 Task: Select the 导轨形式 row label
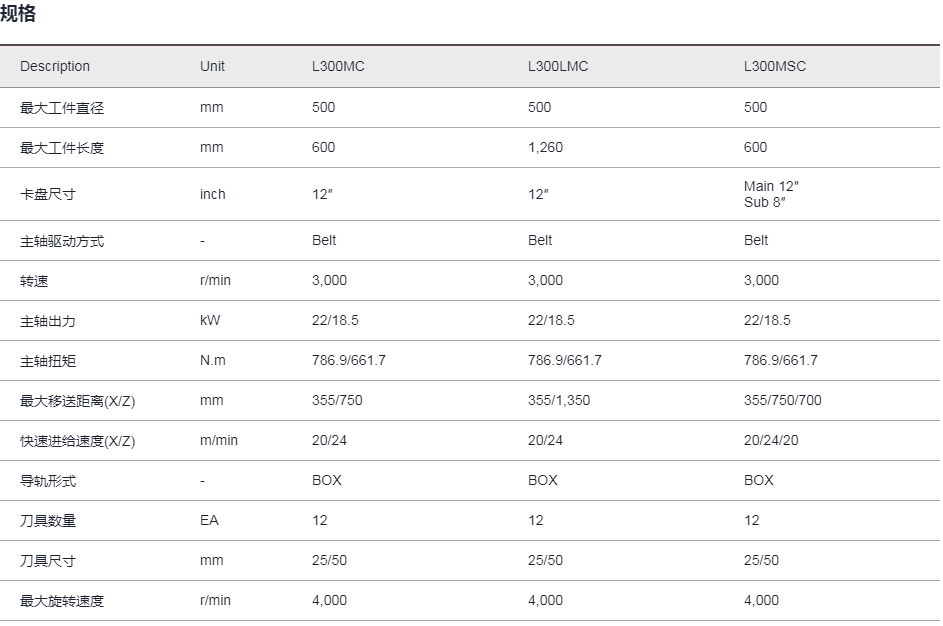pyautogui.click(x=48, y=481)
